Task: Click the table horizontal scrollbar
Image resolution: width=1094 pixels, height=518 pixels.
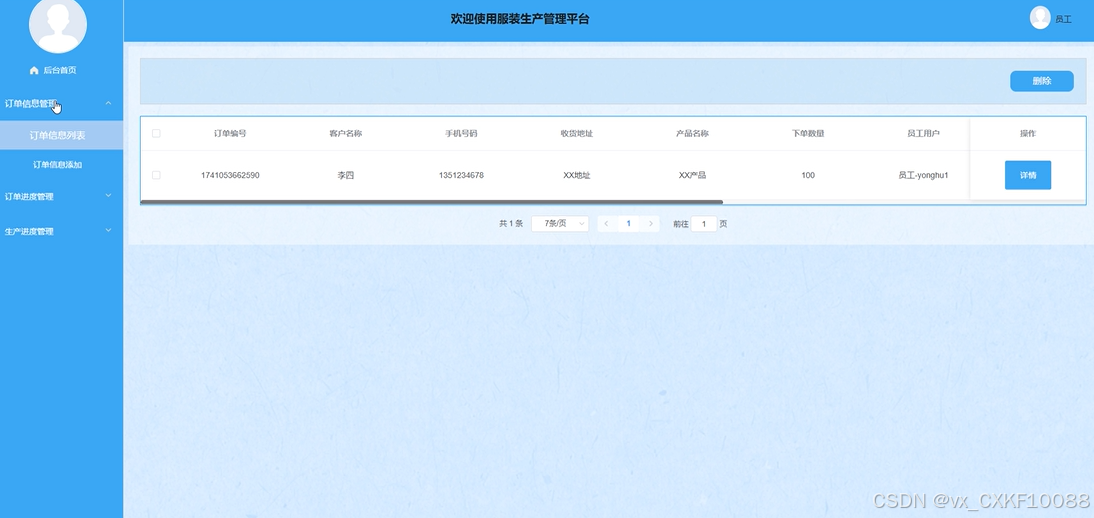Action: [431, 202]
